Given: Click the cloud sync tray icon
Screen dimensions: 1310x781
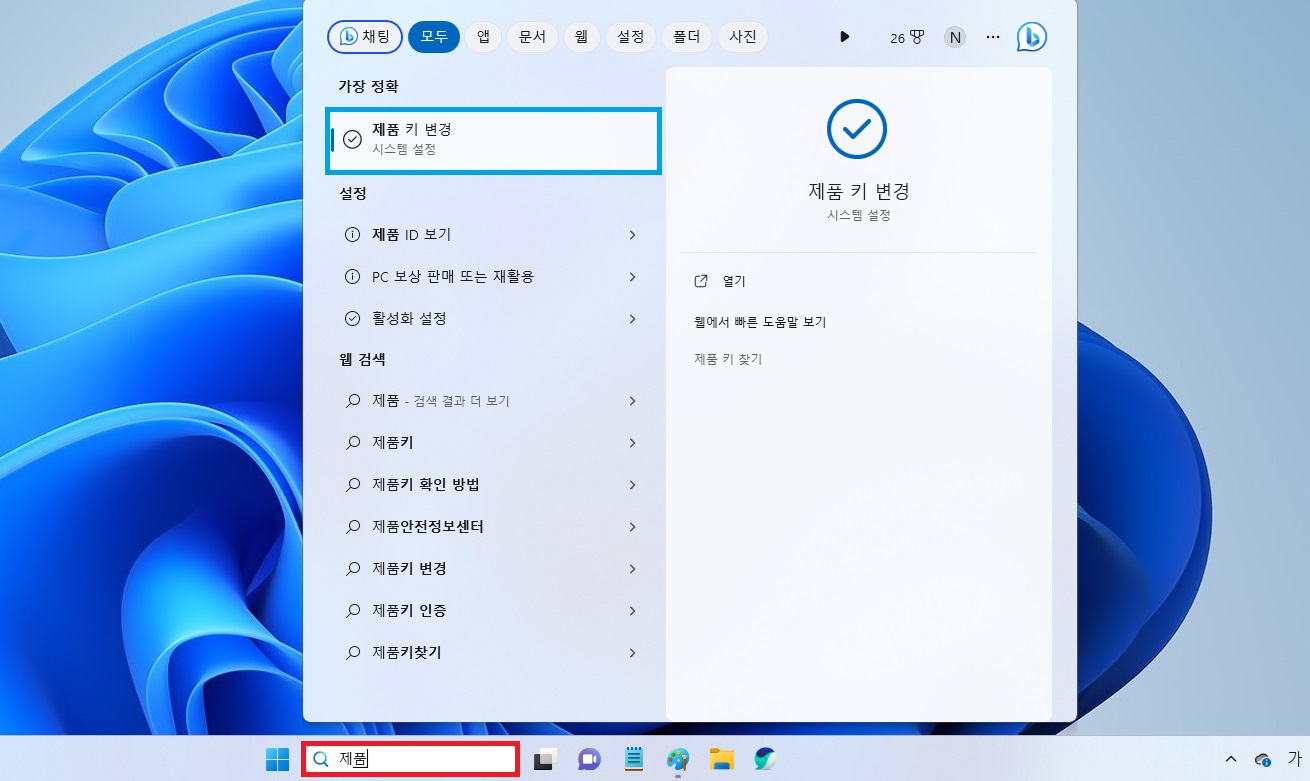Looking at the screenshot, I should point(1262,759).
